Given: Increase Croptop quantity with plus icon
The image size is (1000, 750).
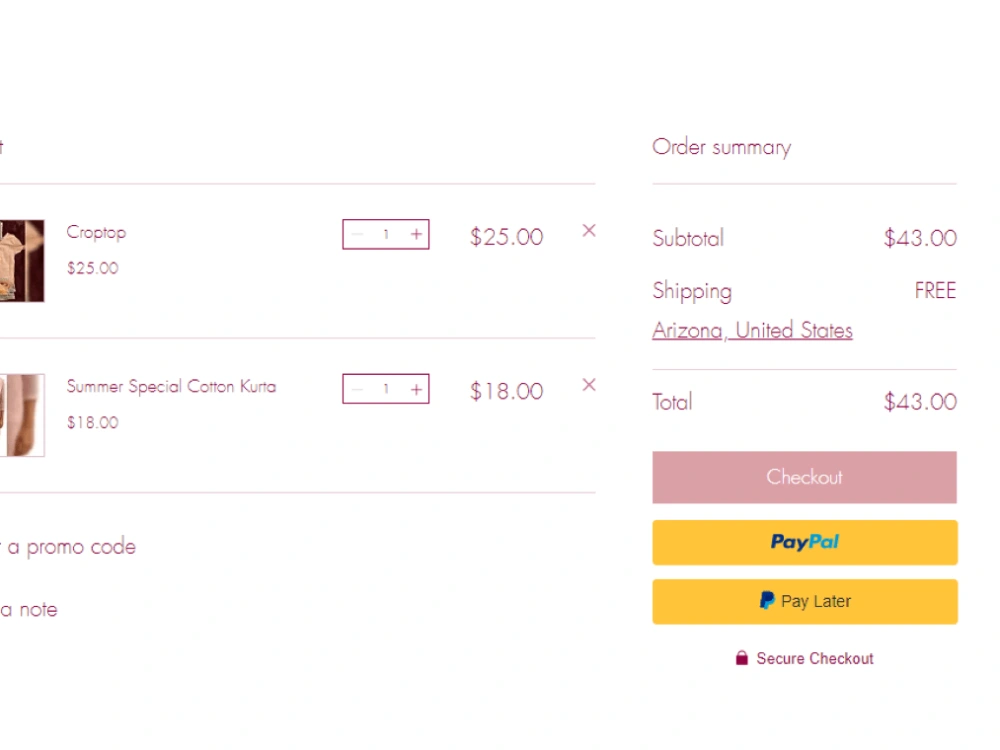Looking at the screenshot, I should pyautogui.click(x=416, y=234).
